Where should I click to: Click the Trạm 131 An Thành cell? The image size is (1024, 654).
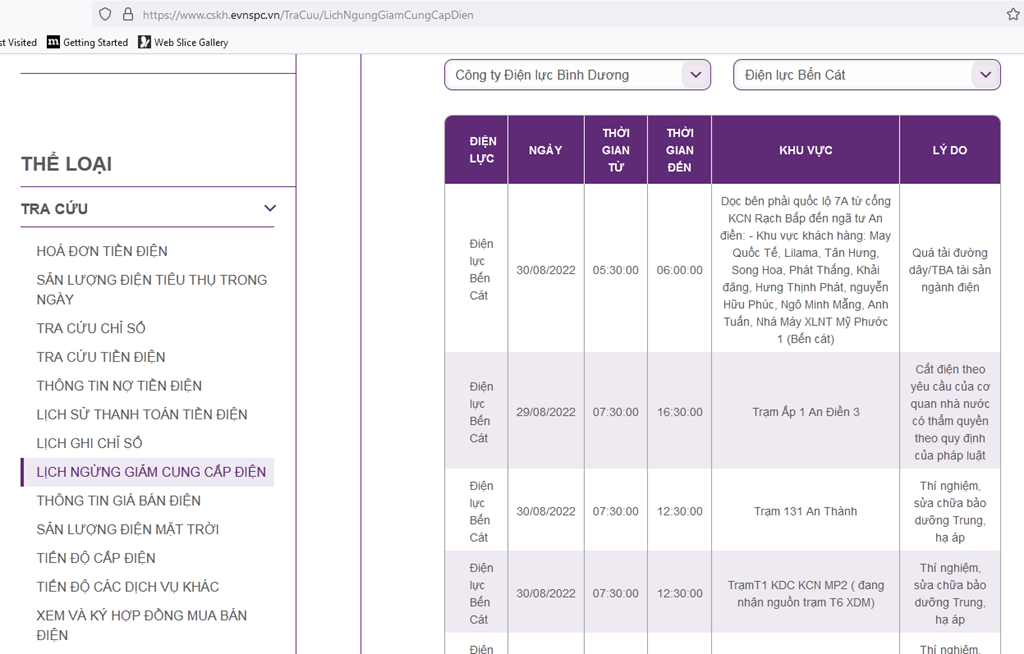click(x=805, y=512)
